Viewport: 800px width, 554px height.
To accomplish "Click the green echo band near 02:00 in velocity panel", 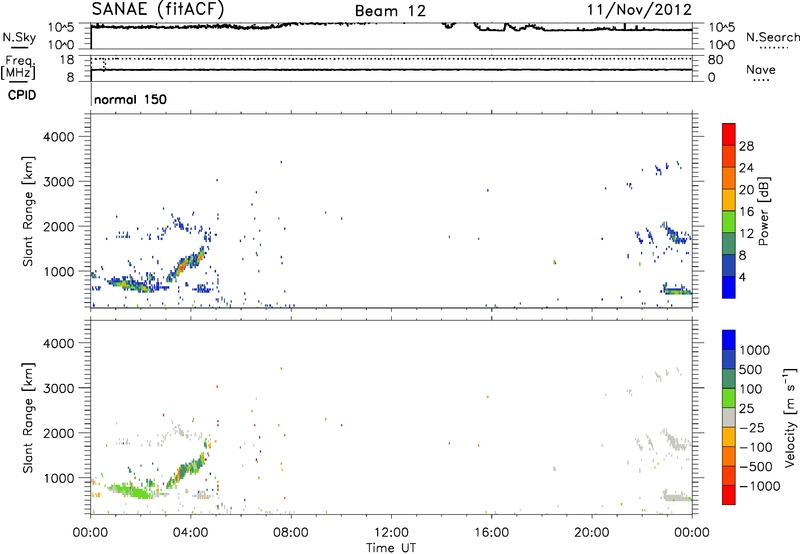I will tap(131, 491).
